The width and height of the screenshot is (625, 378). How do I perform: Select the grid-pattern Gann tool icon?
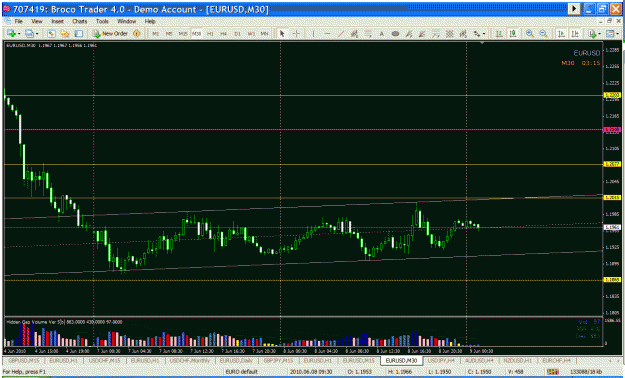click(450, 34)
